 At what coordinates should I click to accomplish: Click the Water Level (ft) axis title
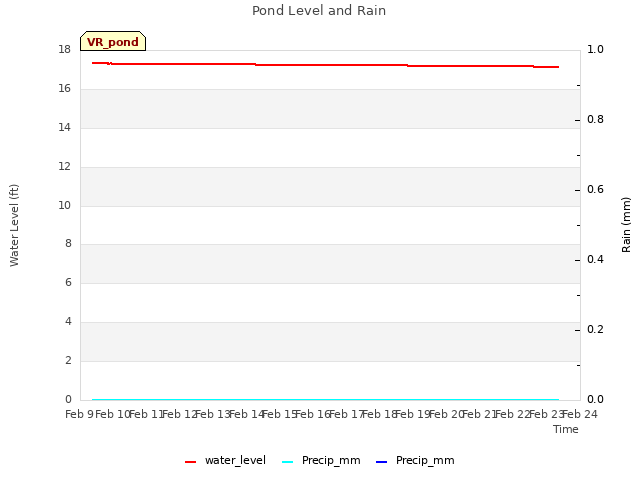point(14,225)
